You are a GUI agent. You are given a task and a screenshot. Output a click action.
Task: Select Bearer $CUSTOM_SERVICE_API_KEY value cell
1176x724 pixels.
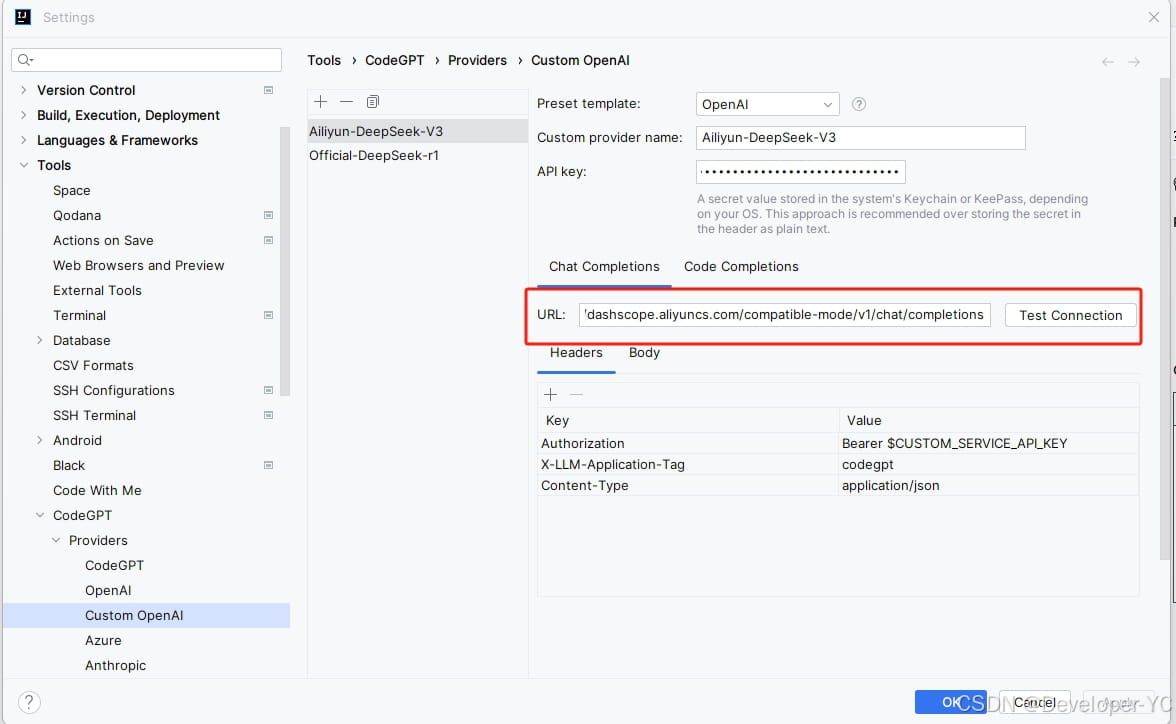[x=988, y=443]
